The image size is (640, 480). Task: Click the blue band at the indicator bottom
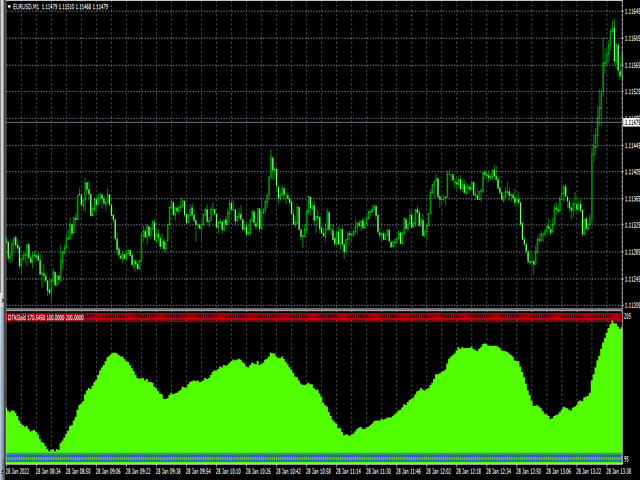pyautogui.click(x=300, y=458)
